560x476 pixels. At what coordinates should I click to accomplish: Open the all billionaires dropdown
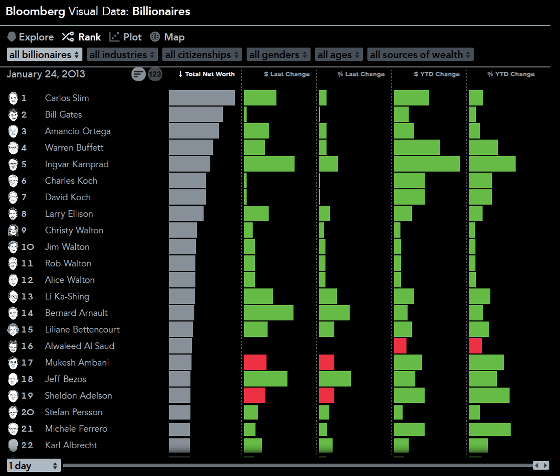(44, 55)
